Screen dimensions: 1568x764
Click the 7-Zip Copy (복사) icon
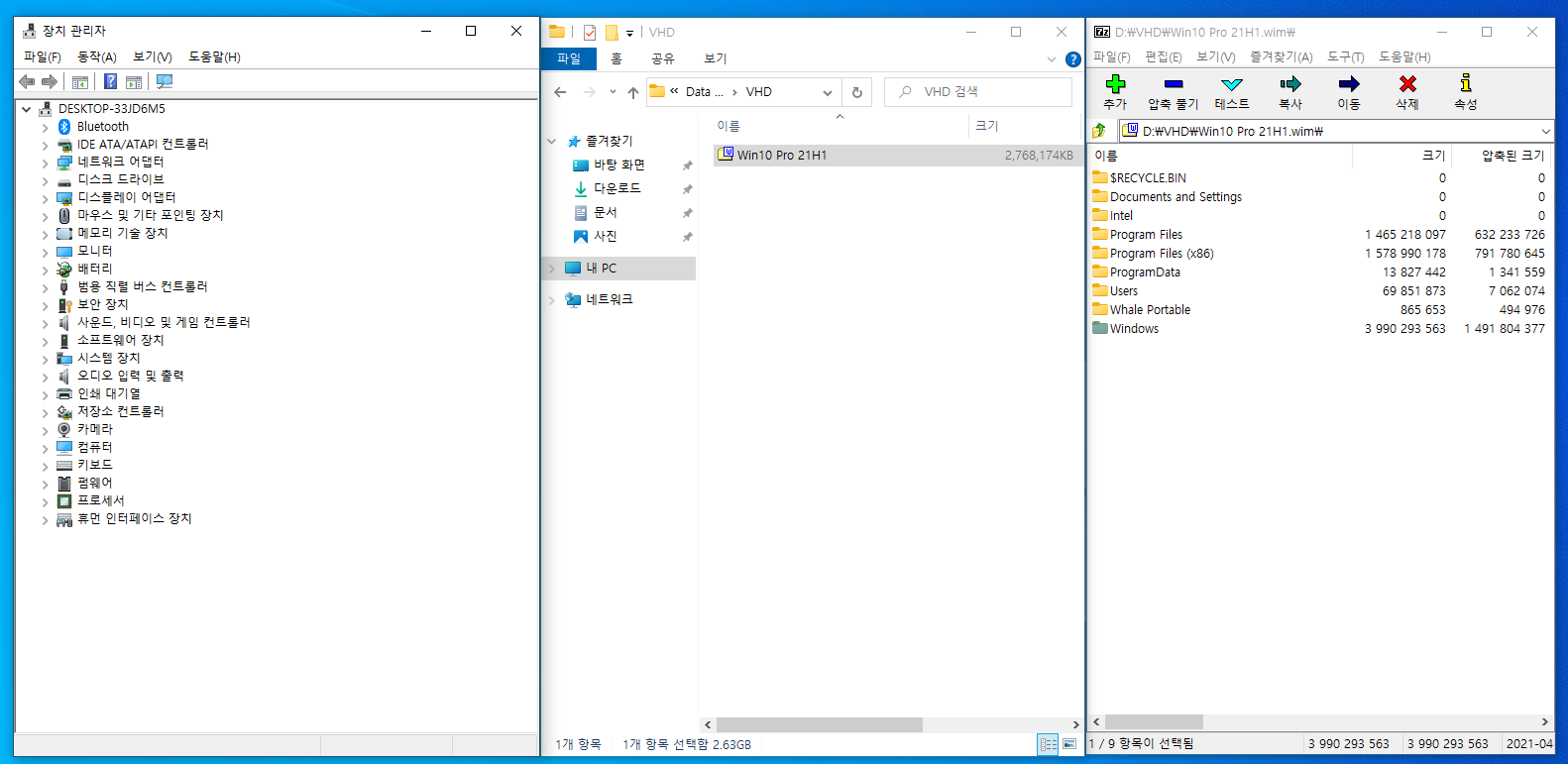(1290, 84)
